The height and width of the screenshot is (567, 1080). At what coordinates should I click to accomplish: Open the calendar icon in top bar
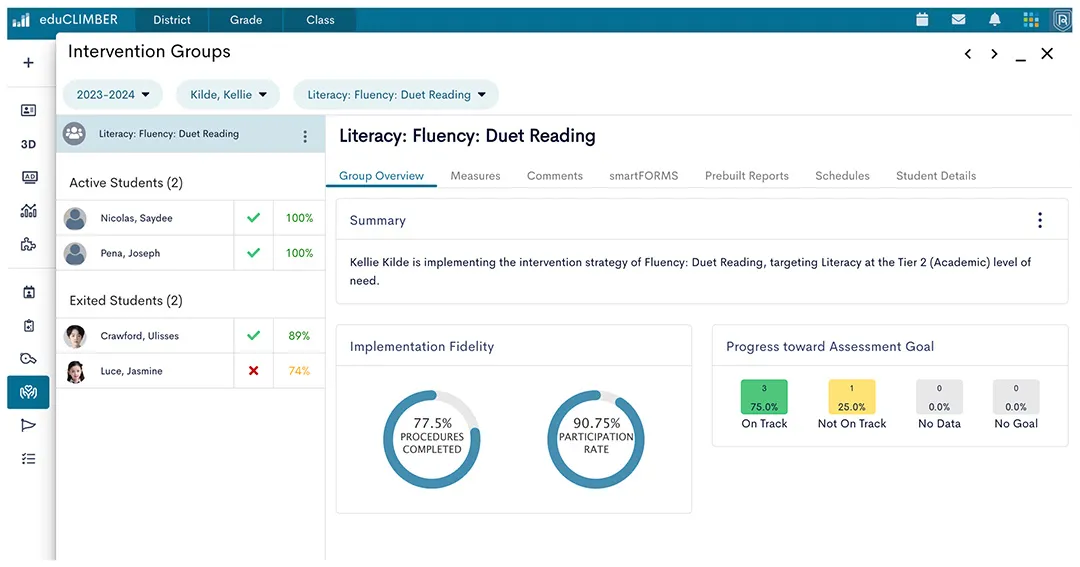tap(922, 19)
